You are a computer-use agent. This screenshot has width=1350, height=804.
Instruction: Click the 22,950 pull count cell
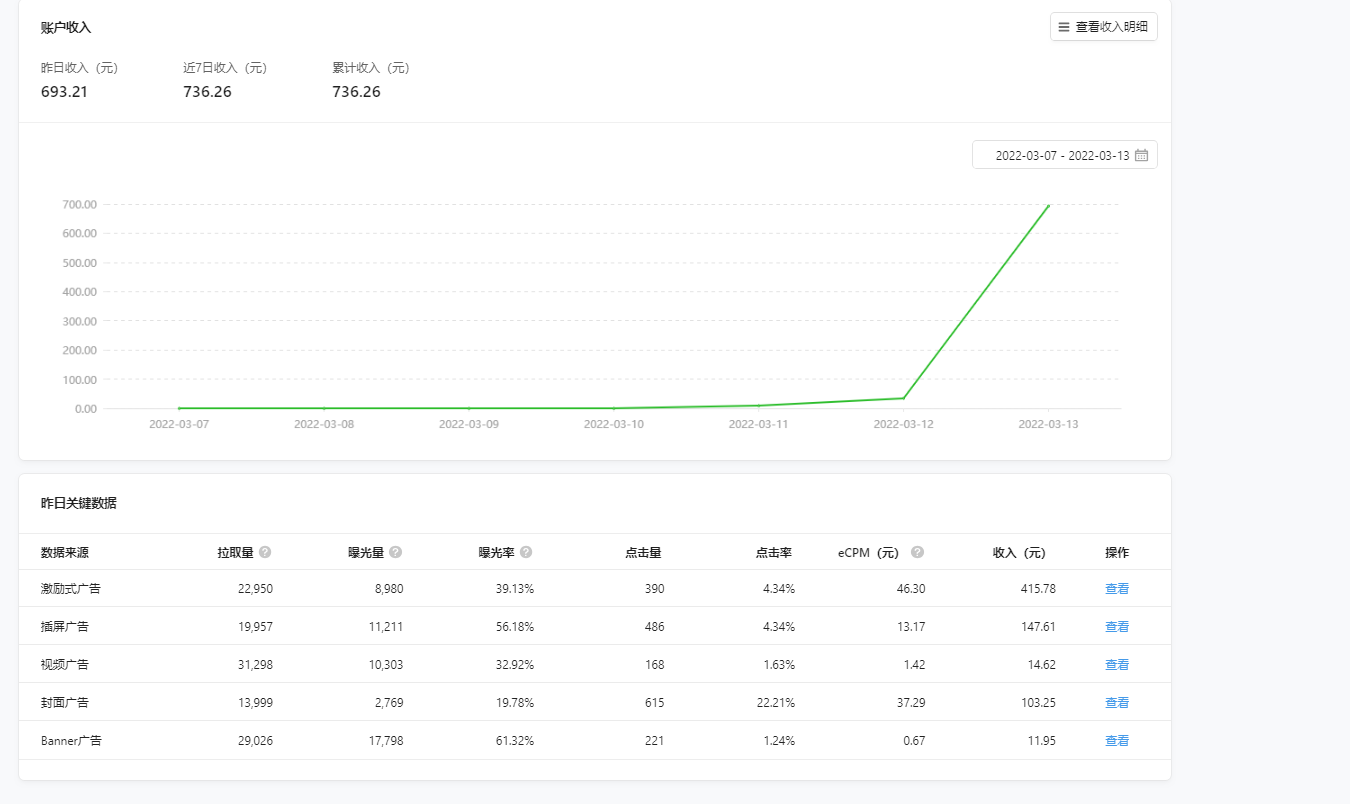pyautogui.click(x=255, y=589)
